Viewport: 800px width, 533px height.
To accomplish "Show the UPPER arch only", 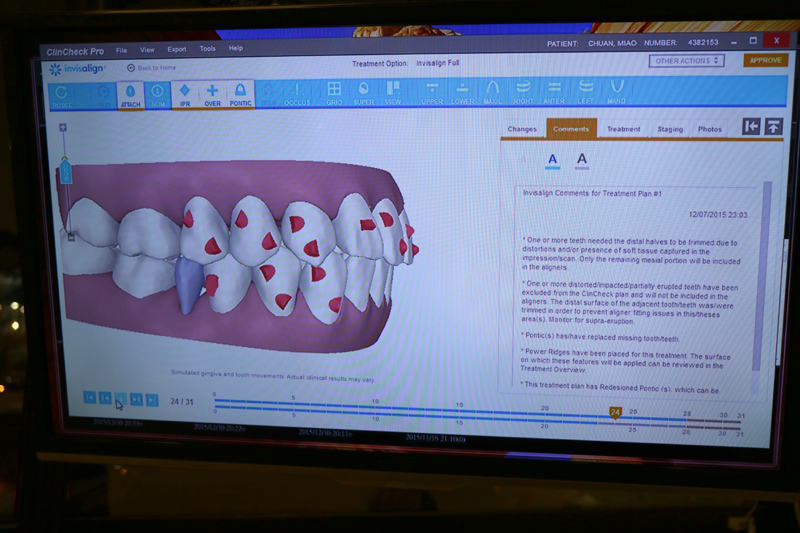I will pos(432,93).
